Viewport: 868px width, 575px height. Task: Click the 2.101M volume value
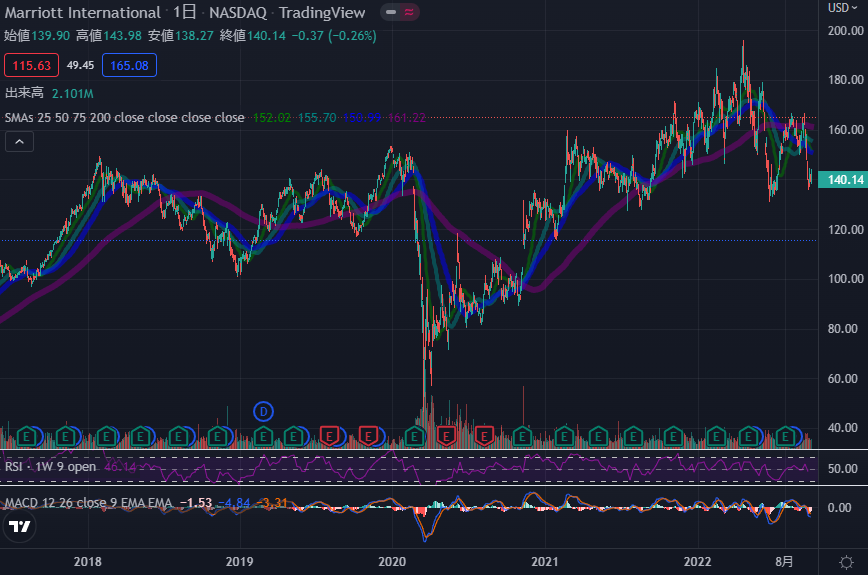click(73, 94)
